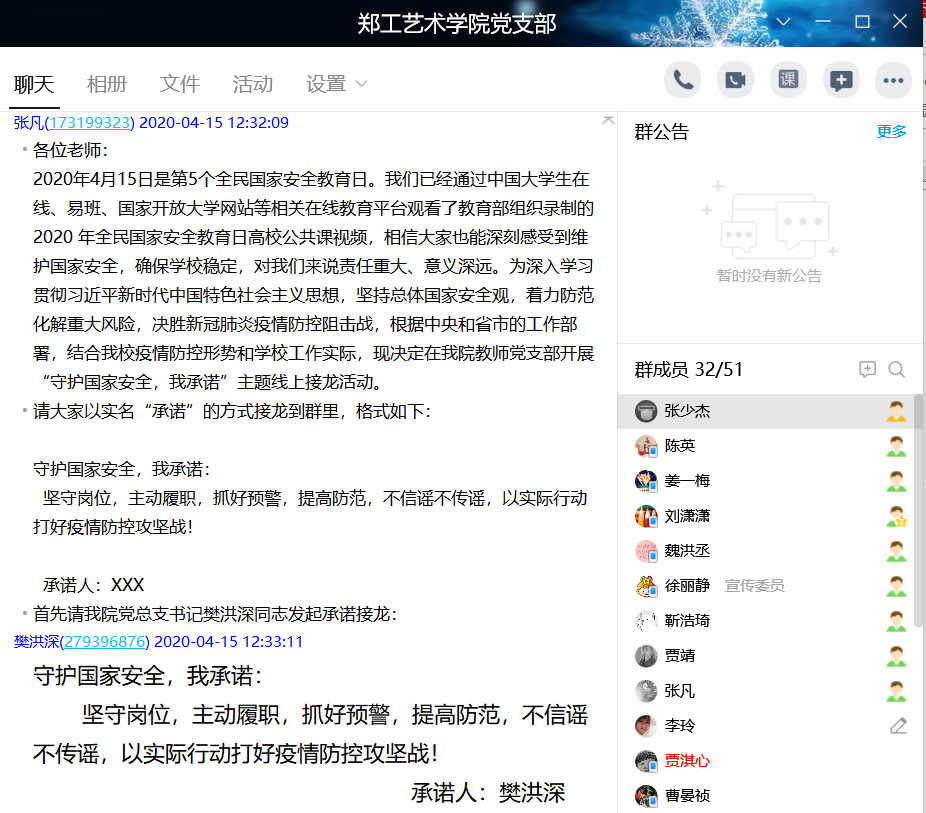Image resolution: width=926 pixels, height=813 pixels.
Task: Click 张凡's QQ number 173199323 link
Action: pos(90,123)
